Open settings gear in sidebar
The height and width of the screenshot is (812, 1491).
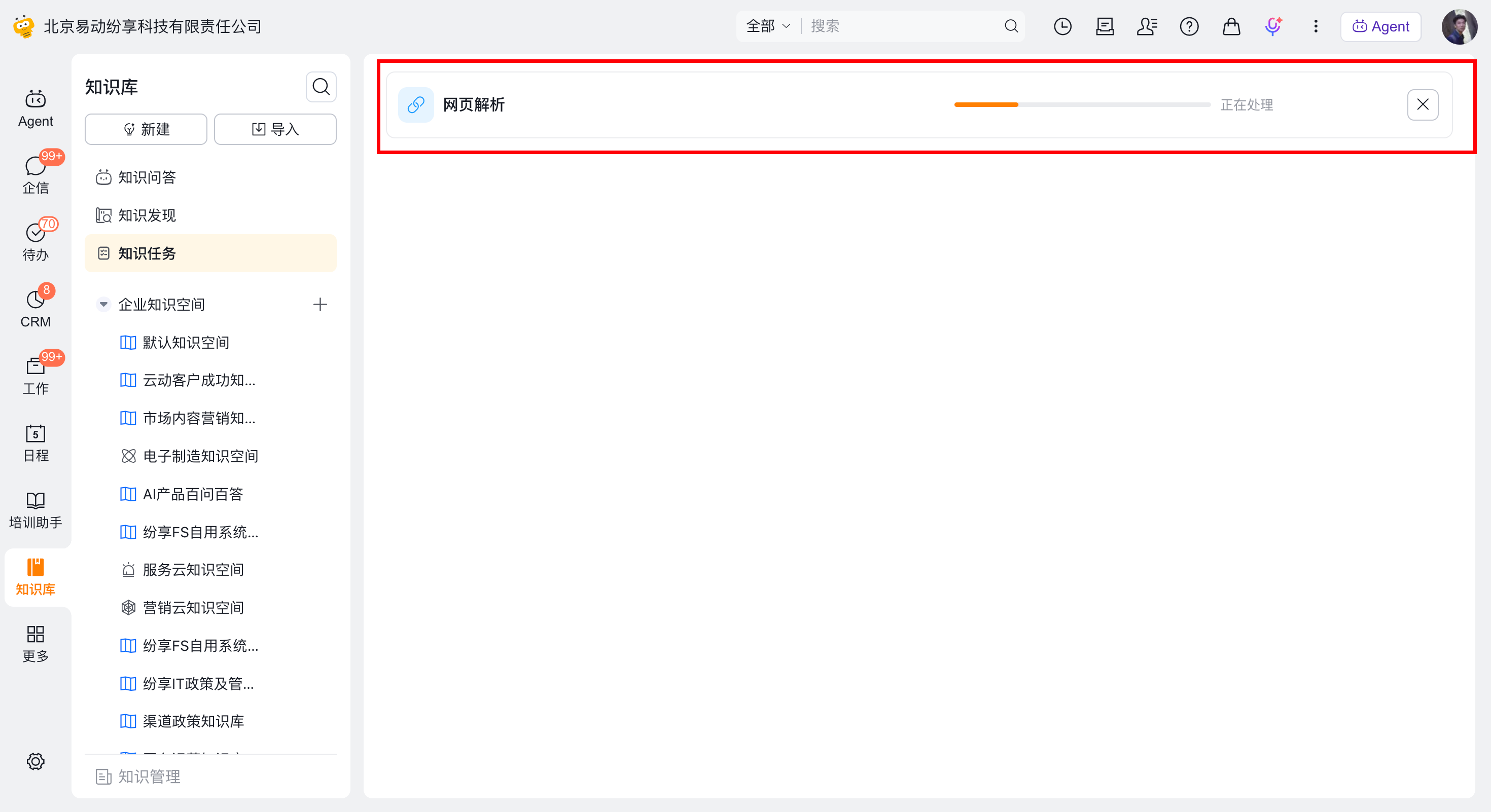(x=35, y=761)
